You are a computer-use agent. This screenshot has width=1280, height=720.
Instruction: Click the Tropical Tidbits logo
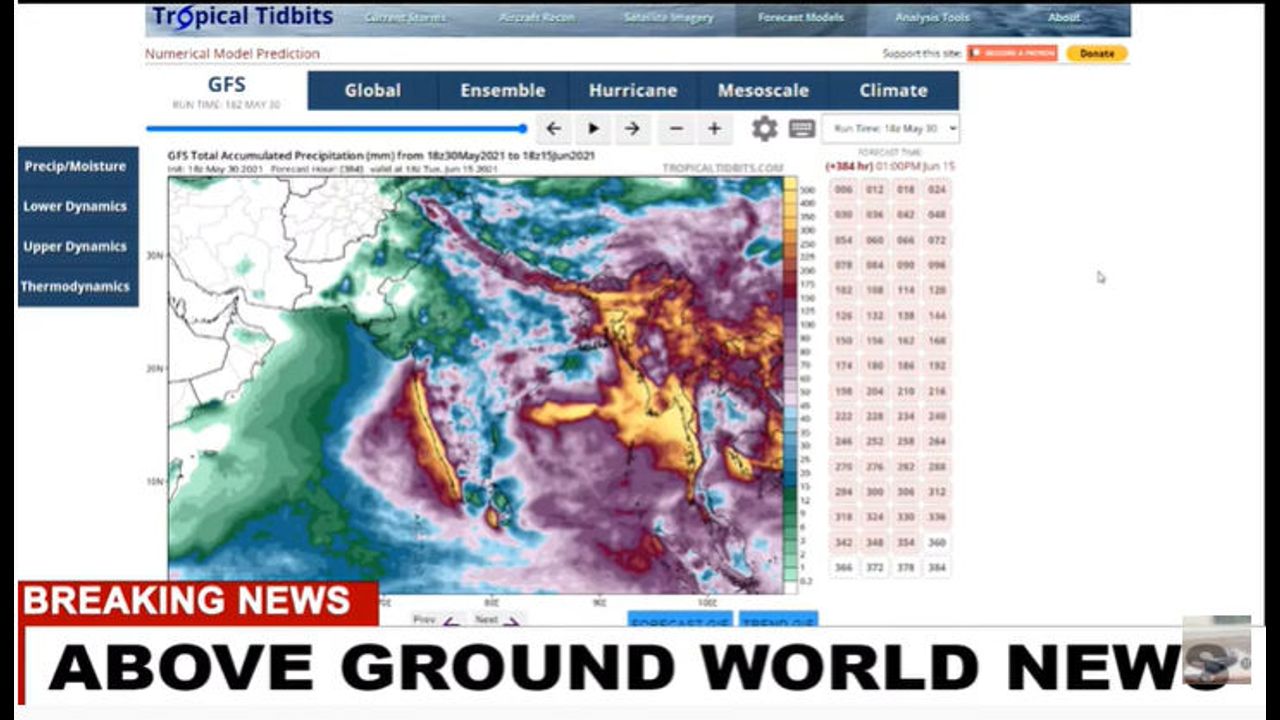point(242,18)
